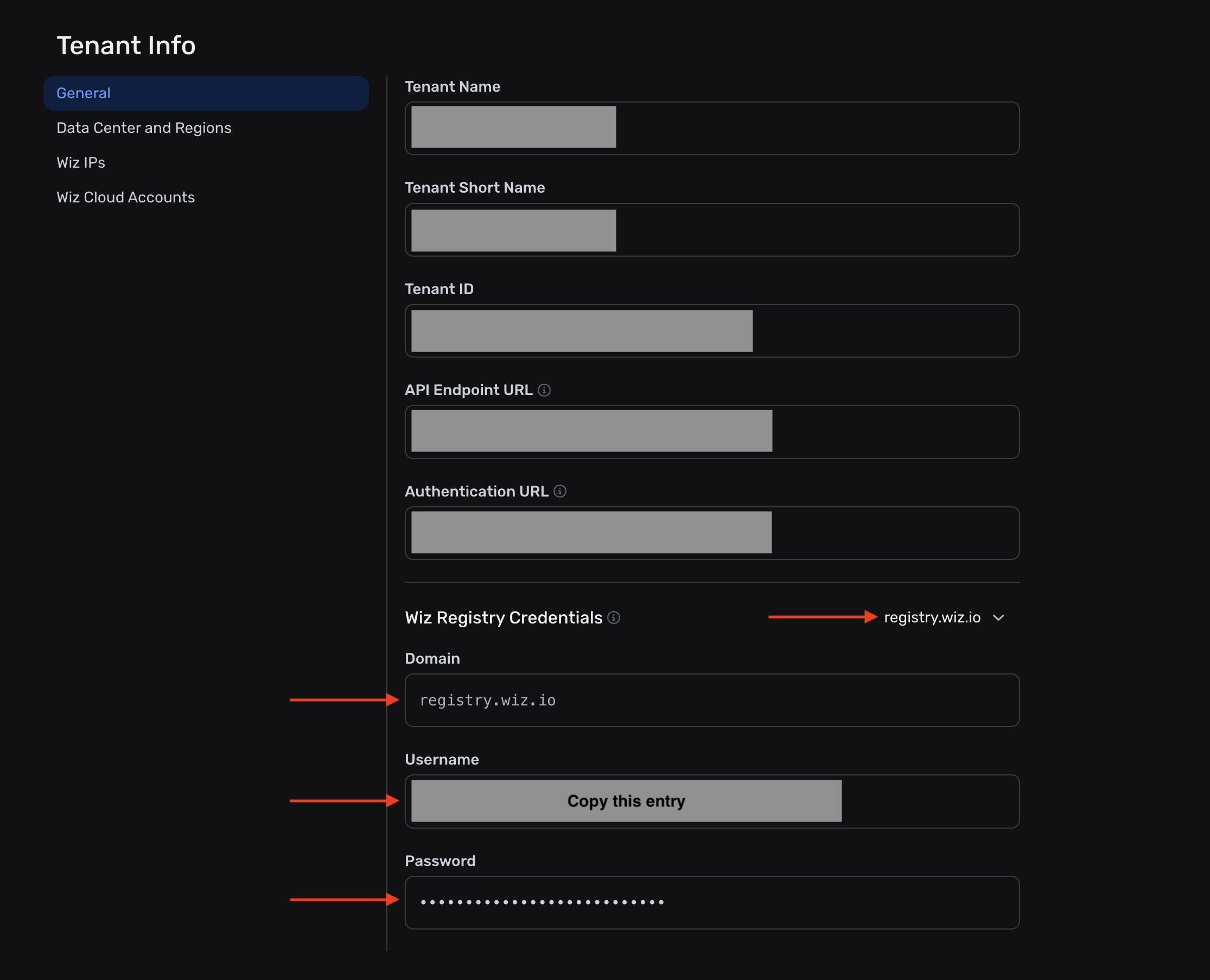Click the Domain field showing registry.wiz.io

coord(711,700)
